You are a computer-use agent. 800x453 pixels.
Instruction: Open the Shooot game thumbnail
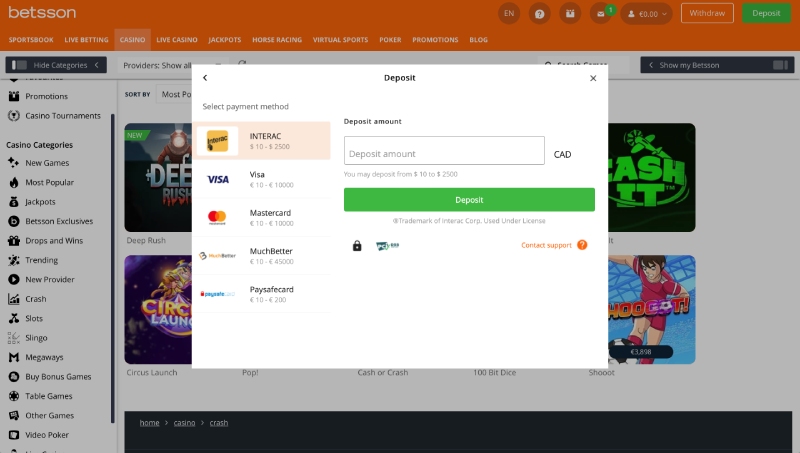[652, 310]
